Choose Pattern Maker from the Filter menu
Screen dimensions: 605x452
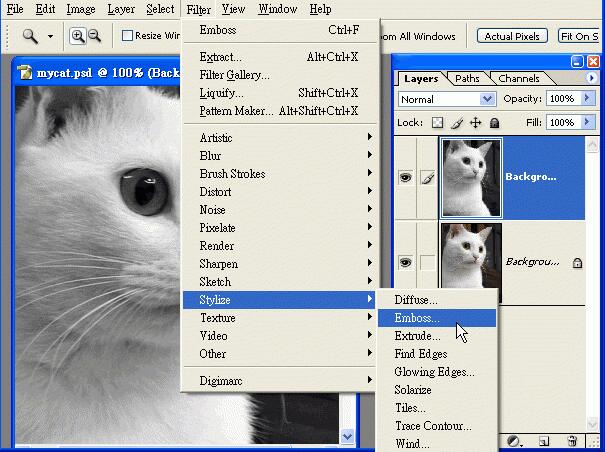click(x=279, y=111)
